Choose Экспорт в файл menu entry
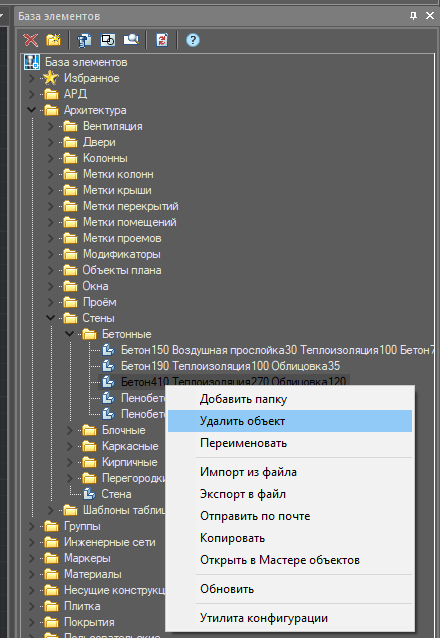 coord(290,494)
